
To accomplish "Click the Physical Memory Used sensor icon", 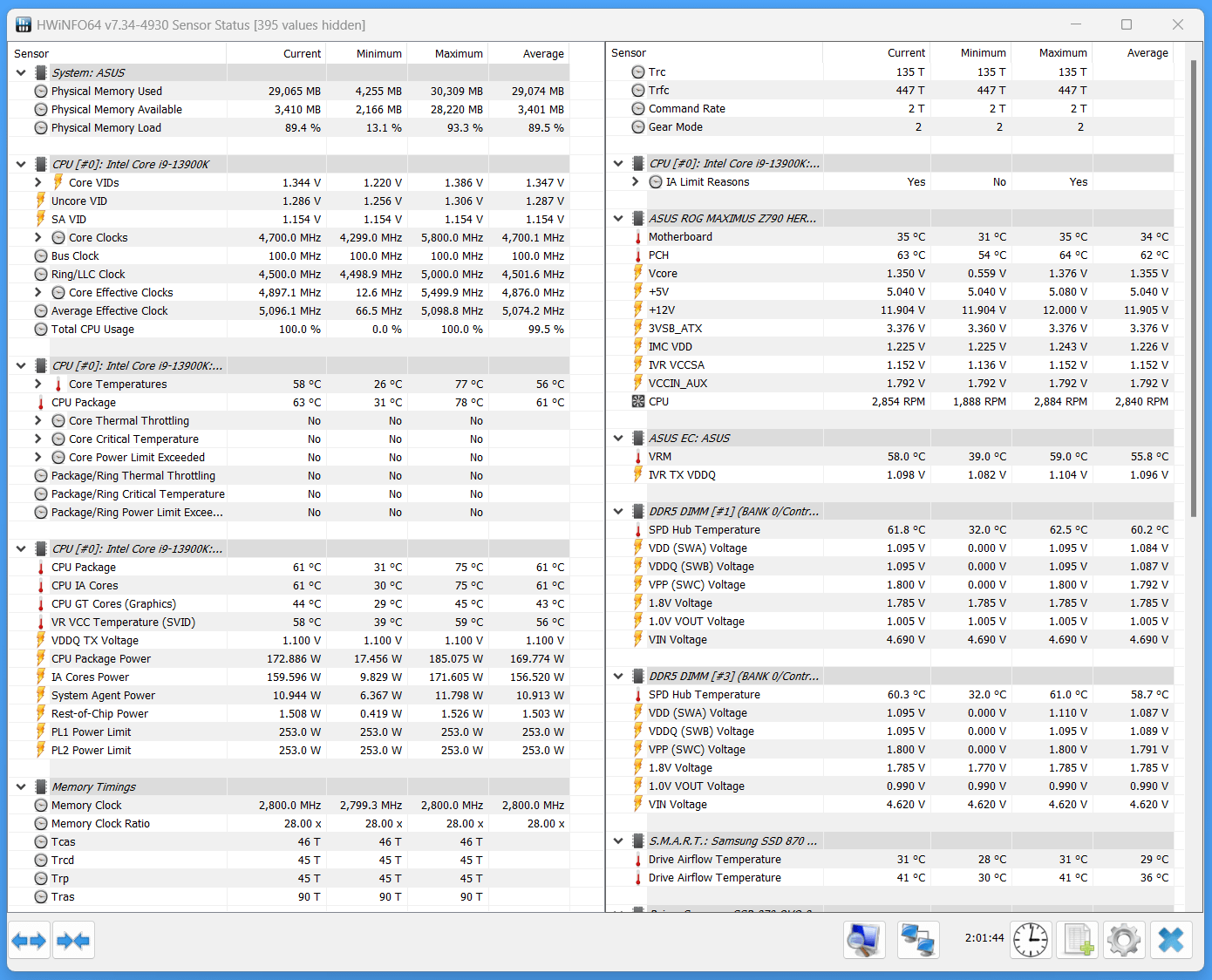I will [x=41, y=92].
